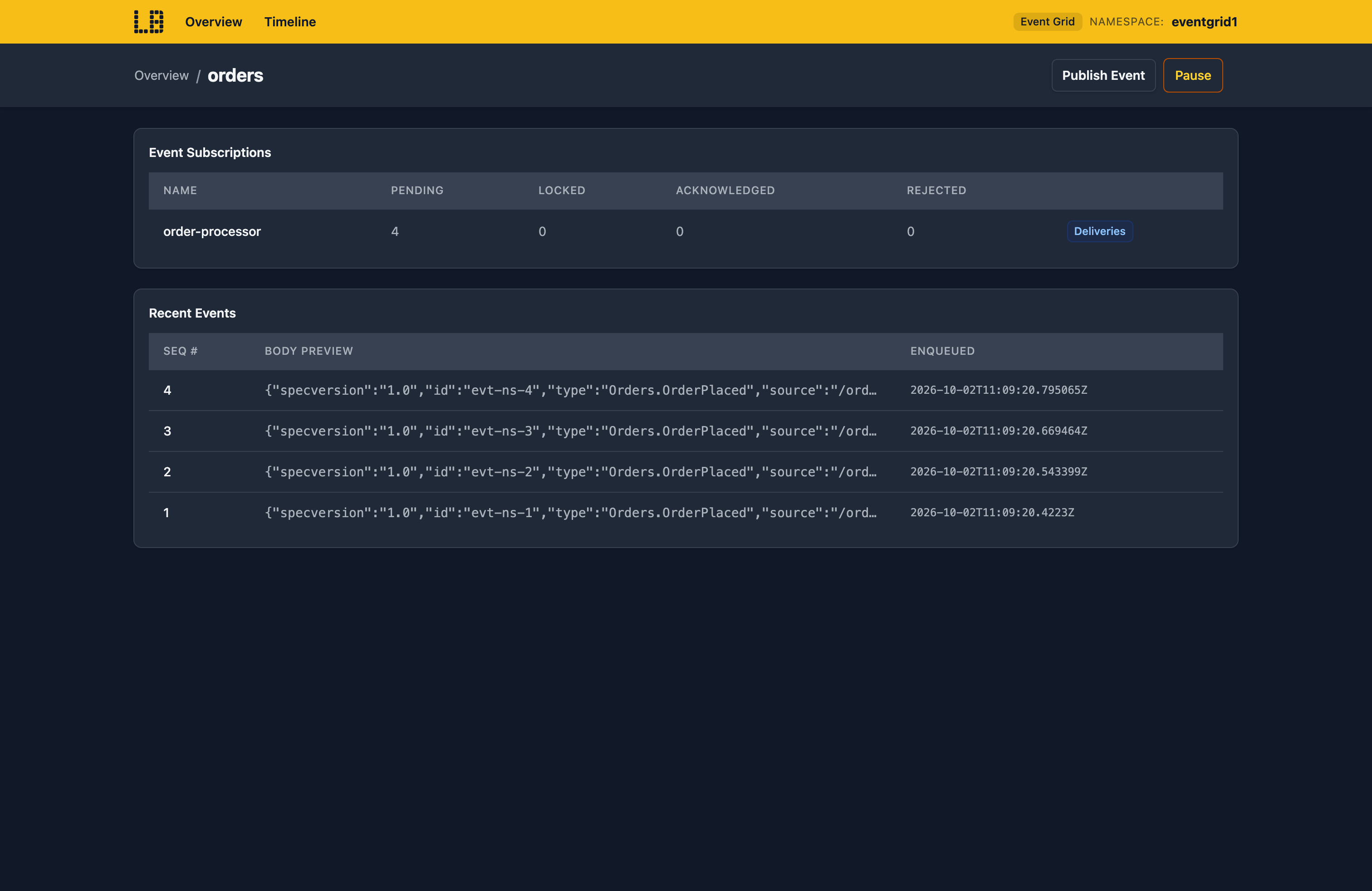Go back via Overview breadcrumb link
This screenshot has height=891, width=1372.
[162, 75]
